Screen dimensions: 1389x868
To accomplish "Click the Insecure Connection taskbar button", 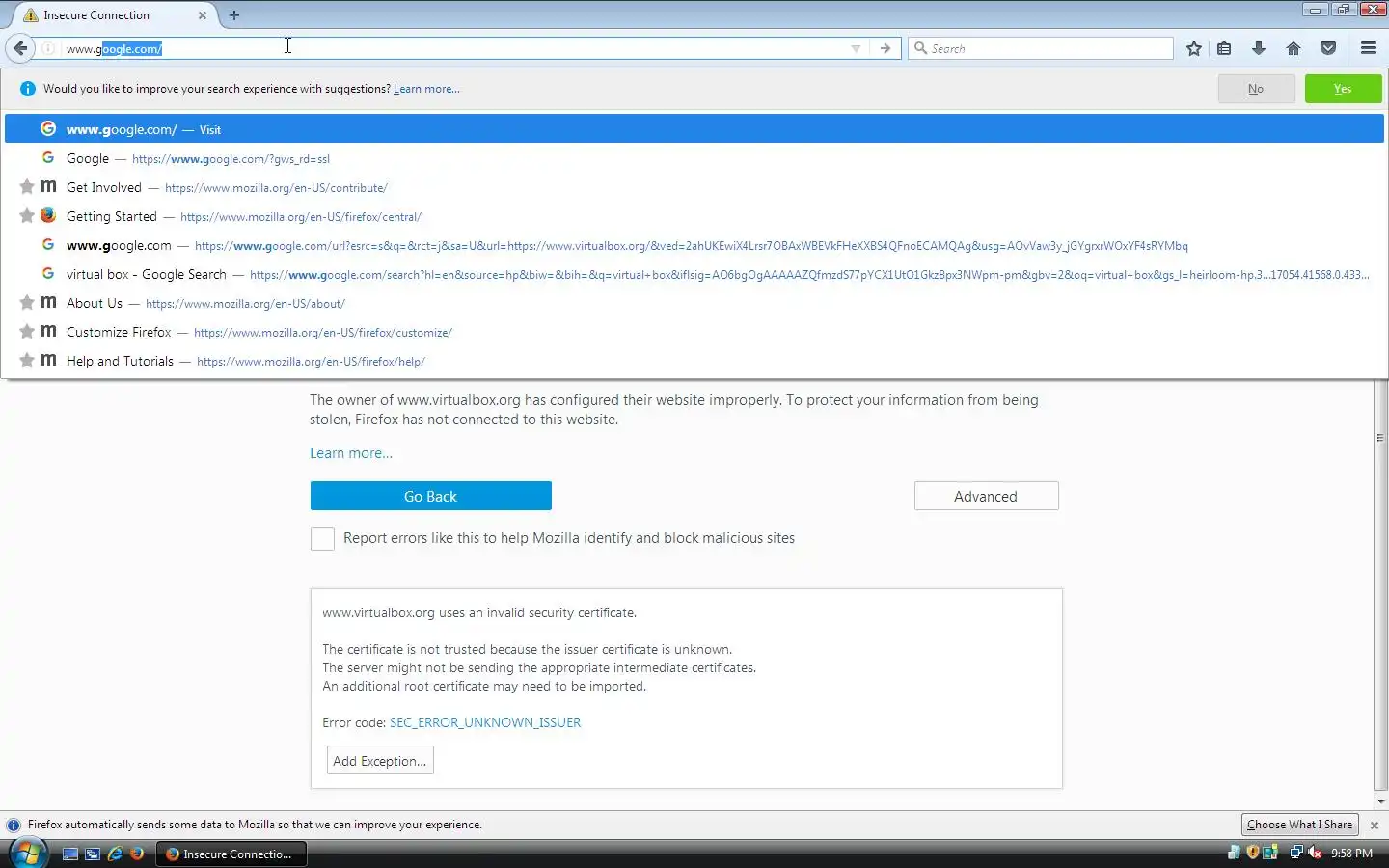I will click(231, 854).
